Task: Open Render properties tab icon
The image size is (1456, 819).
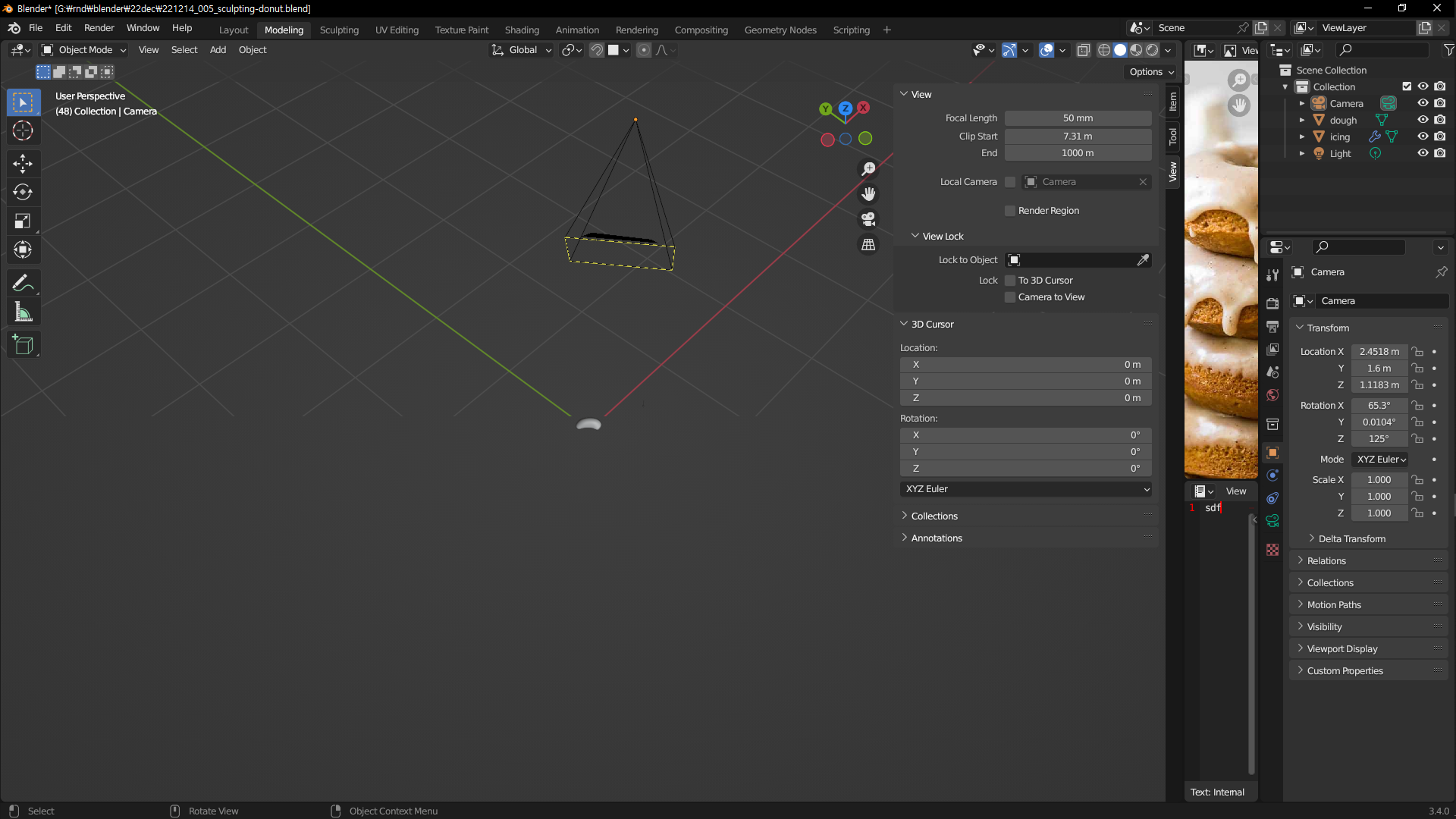Action: [x=1272, y=303]
